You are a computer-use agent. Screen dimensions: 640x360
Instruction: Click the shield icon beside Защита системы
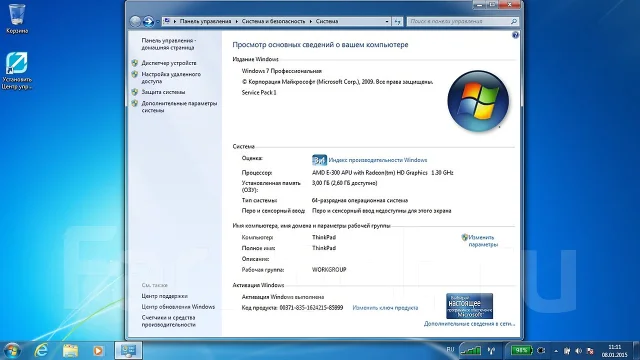[135, 92]
